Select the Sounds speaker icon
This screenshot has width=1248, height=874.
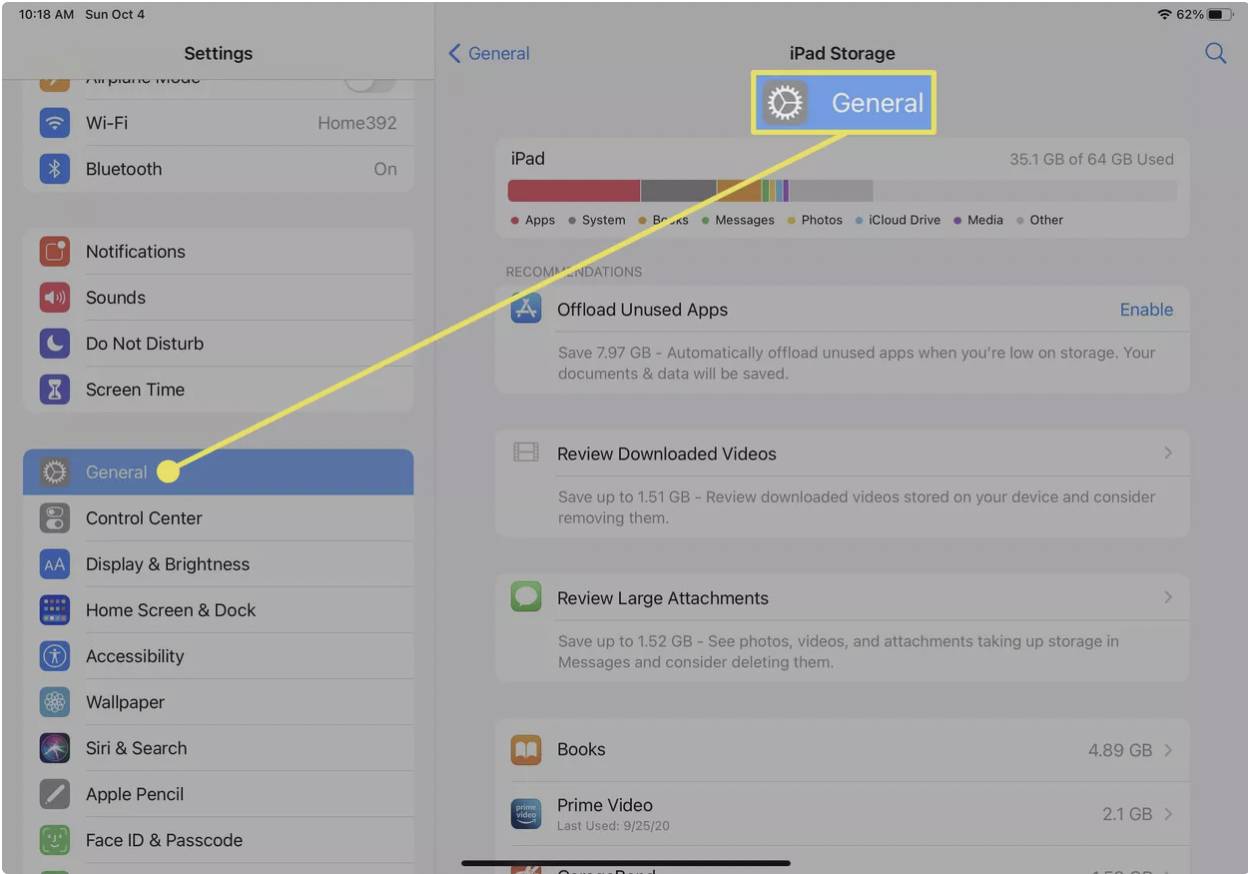[x=54, y=297]
